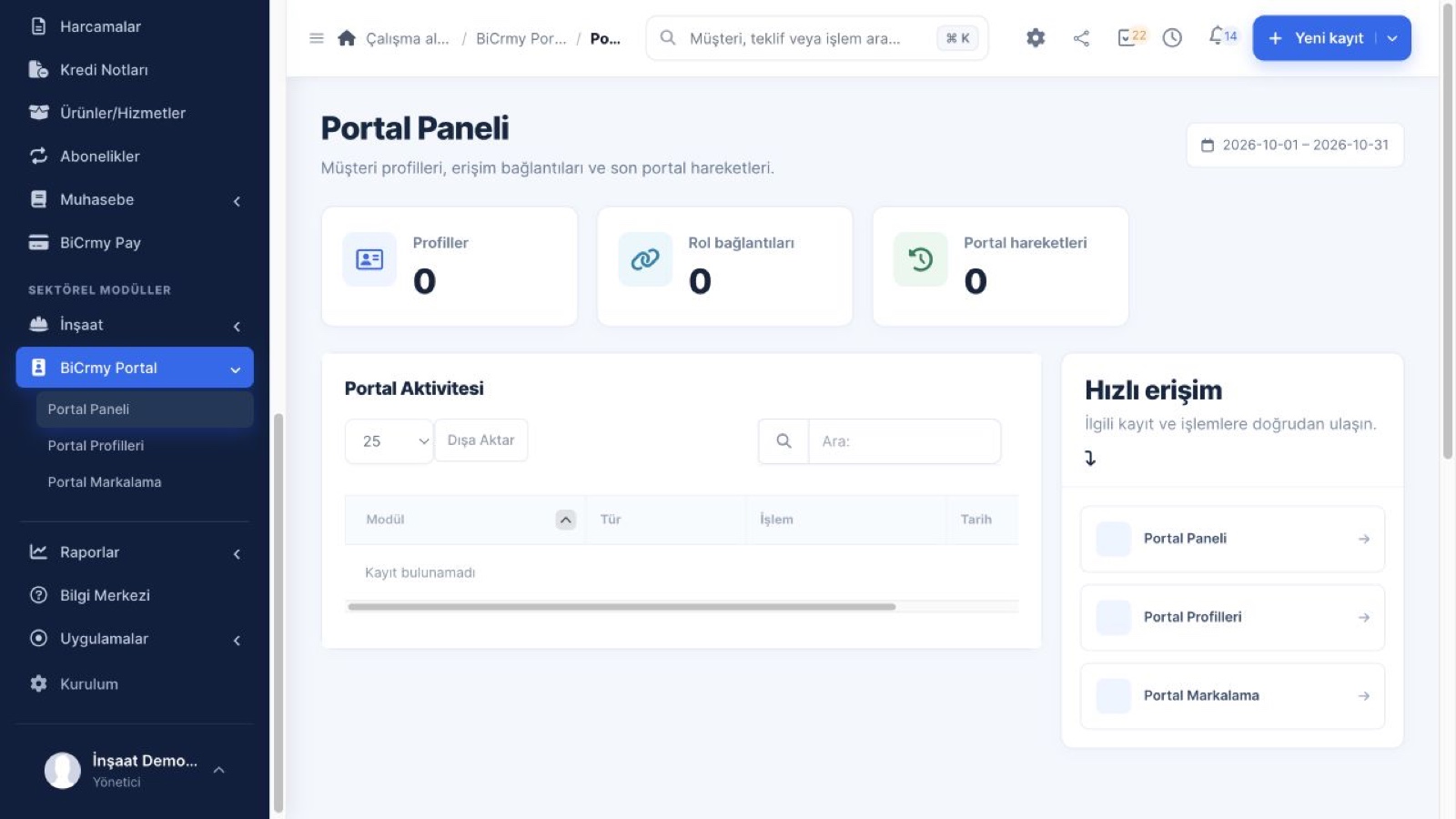Open the date range picker 2026-10-01

[x=1295, y=145]
